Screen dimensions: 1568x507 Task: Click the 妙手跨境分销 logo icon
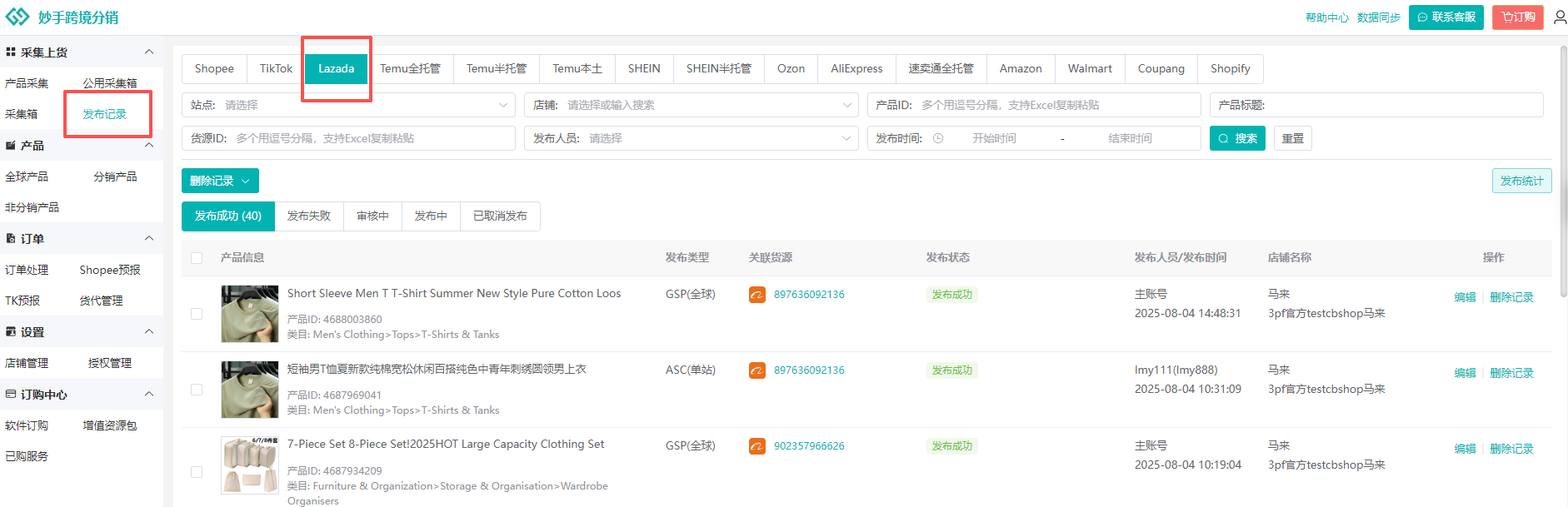[x=17, y=17]
